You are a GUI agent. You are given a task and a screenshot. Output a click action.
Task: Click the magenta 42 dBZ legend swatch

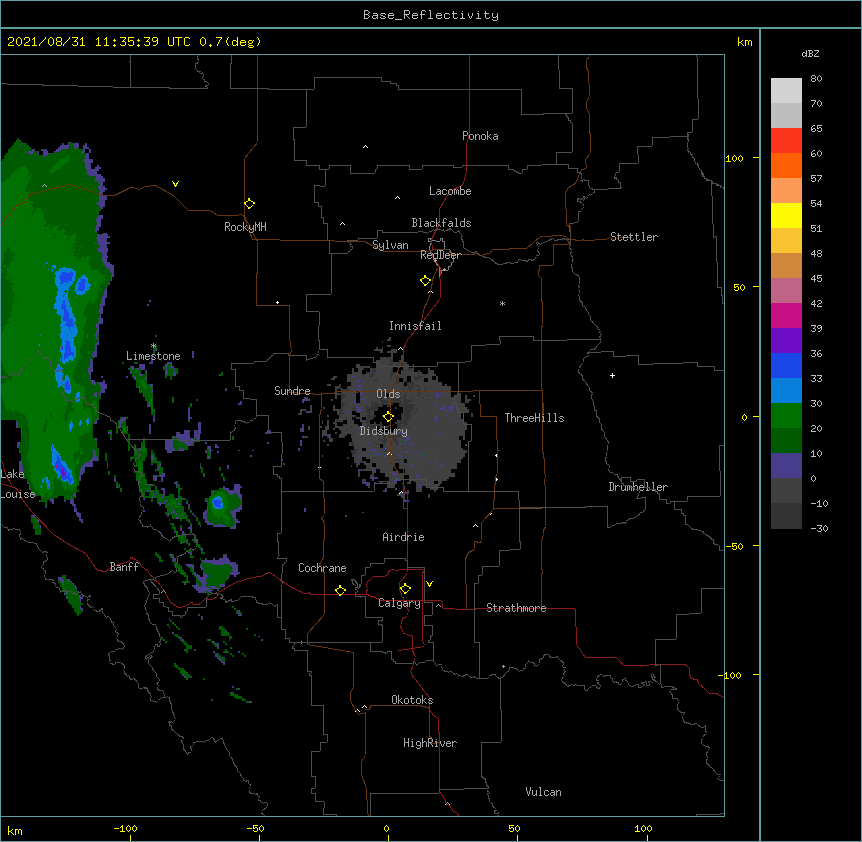786,315
